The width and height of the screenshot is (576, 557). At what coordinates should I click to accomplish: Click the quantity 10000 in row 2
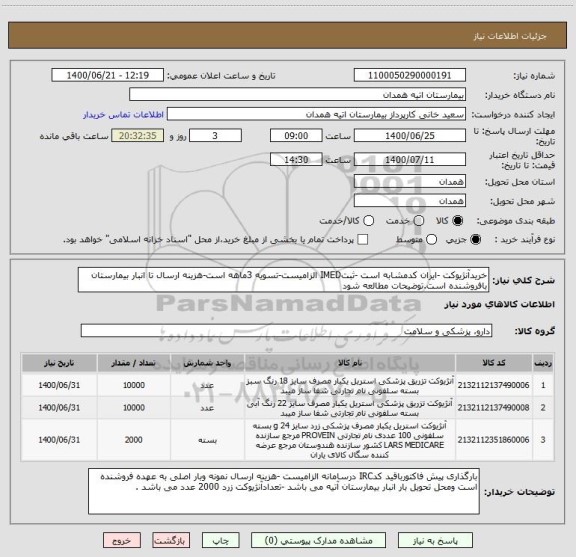(x=134, y=407)
